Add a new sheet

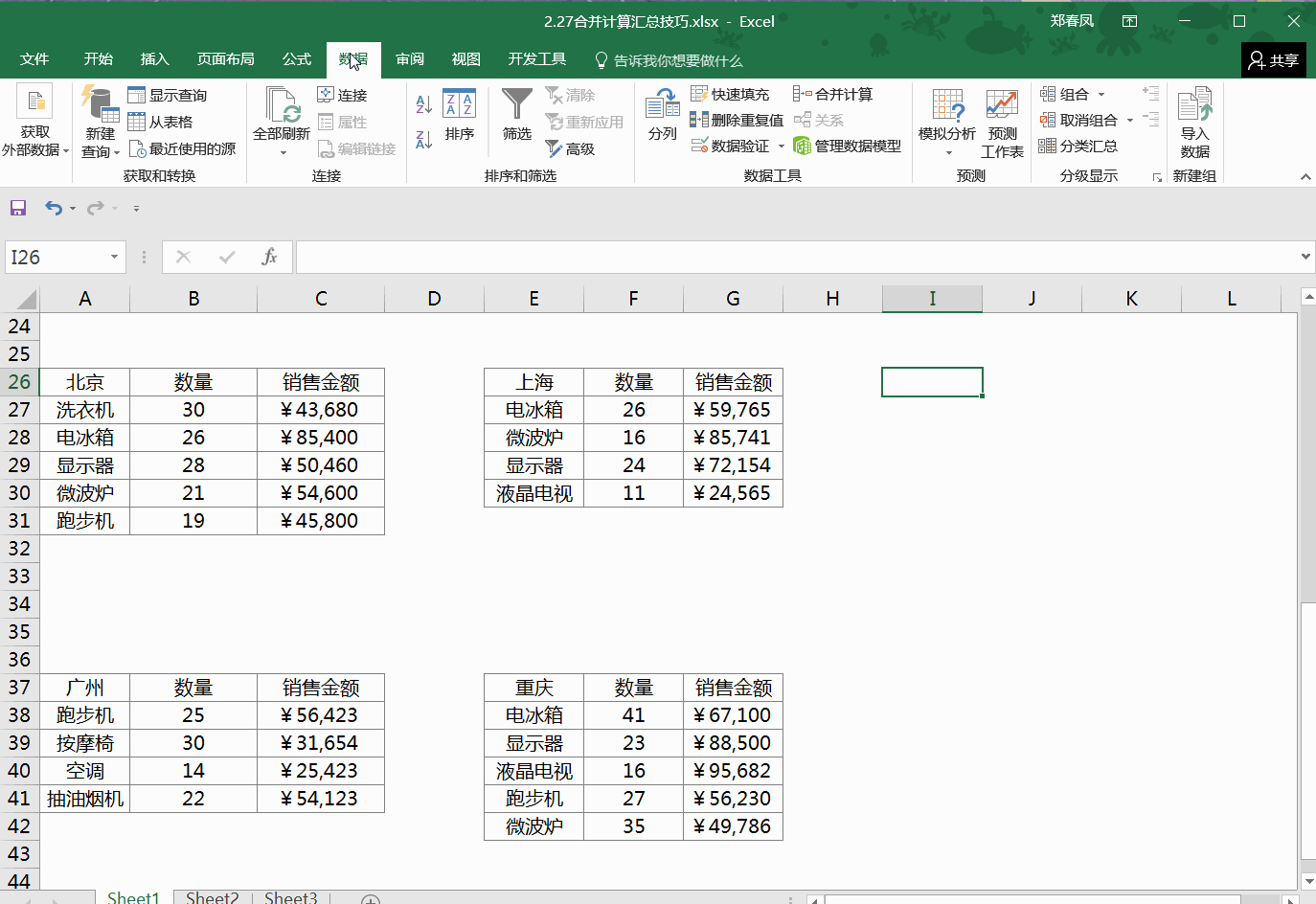pos(371,899)
